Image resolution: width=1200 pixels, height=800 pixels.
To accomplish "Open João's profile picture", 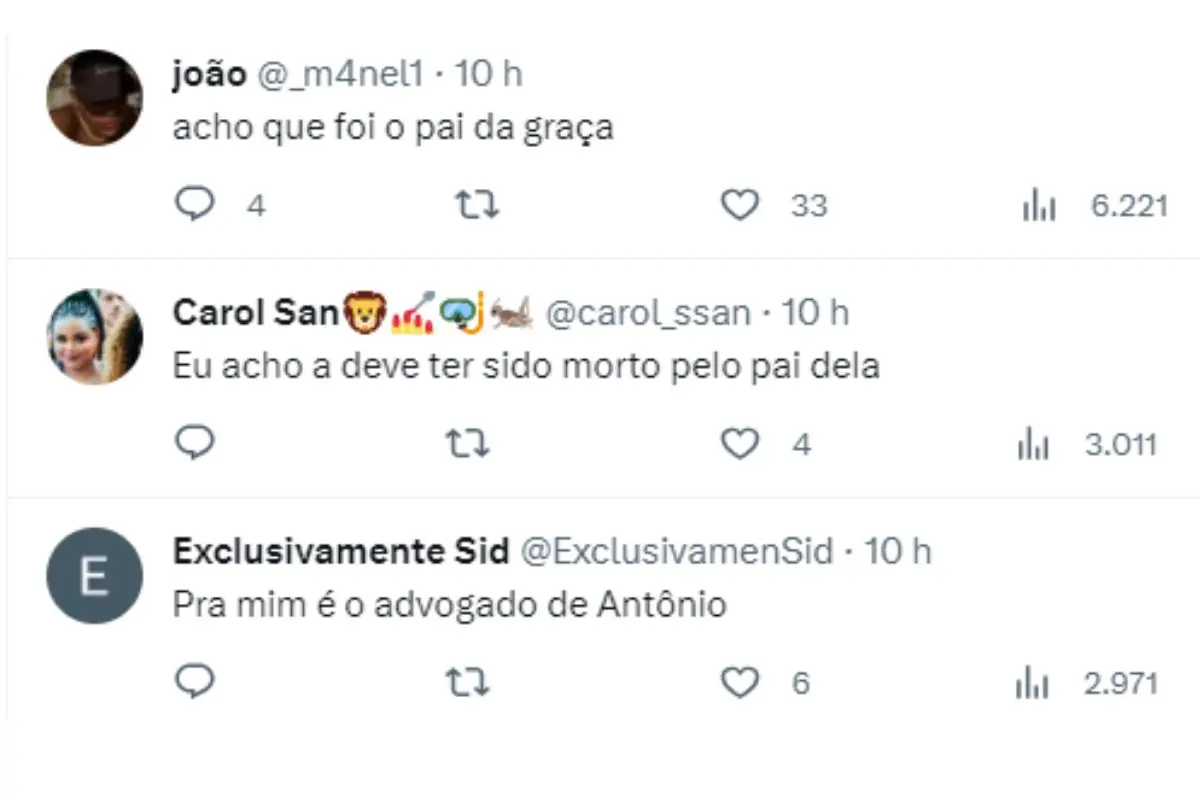I will 95,97.
